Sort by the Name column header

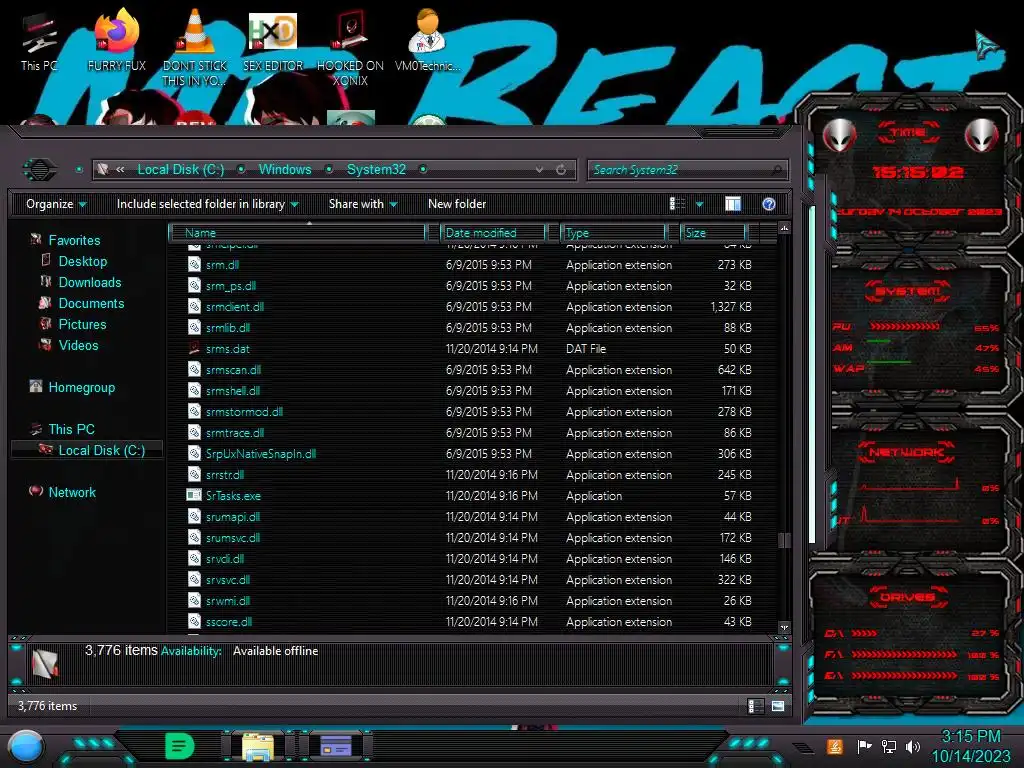tap(297, 232)
